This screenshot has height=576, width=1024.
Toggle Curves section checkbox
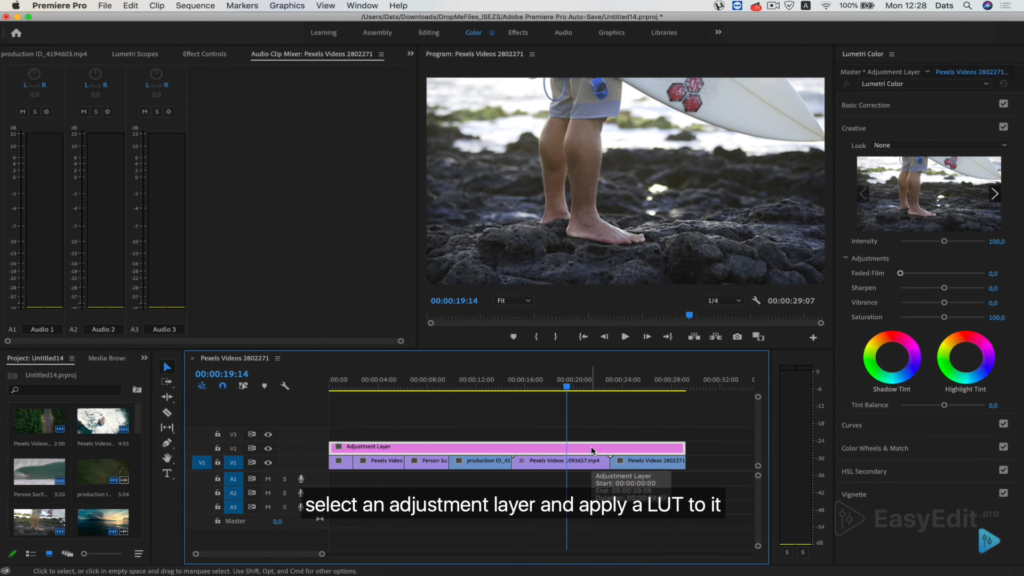pyautogui.click(x=1003, y=424)
